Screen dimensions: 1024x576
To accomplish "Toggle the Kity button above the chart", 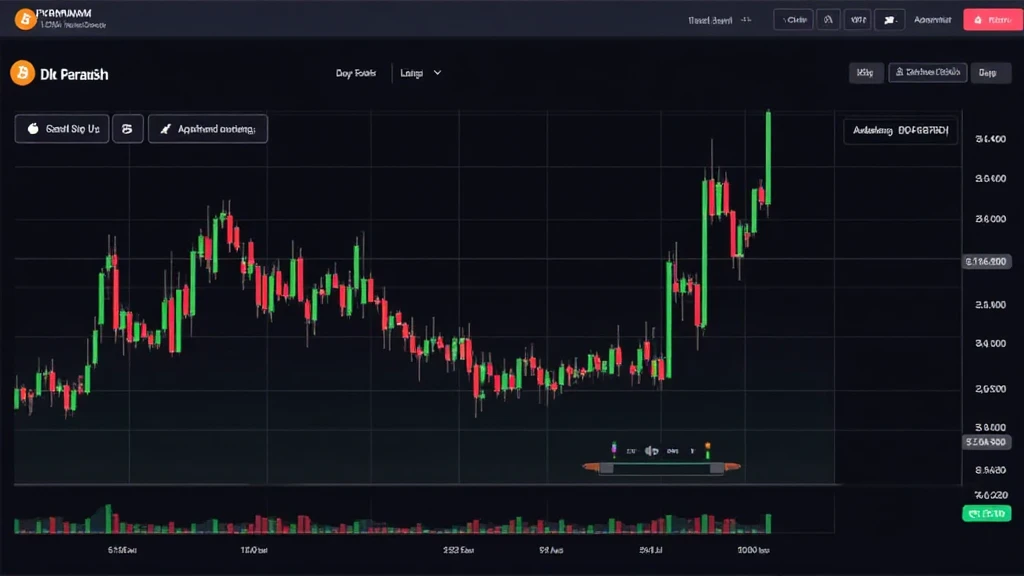I will click(x=864, y=72).
